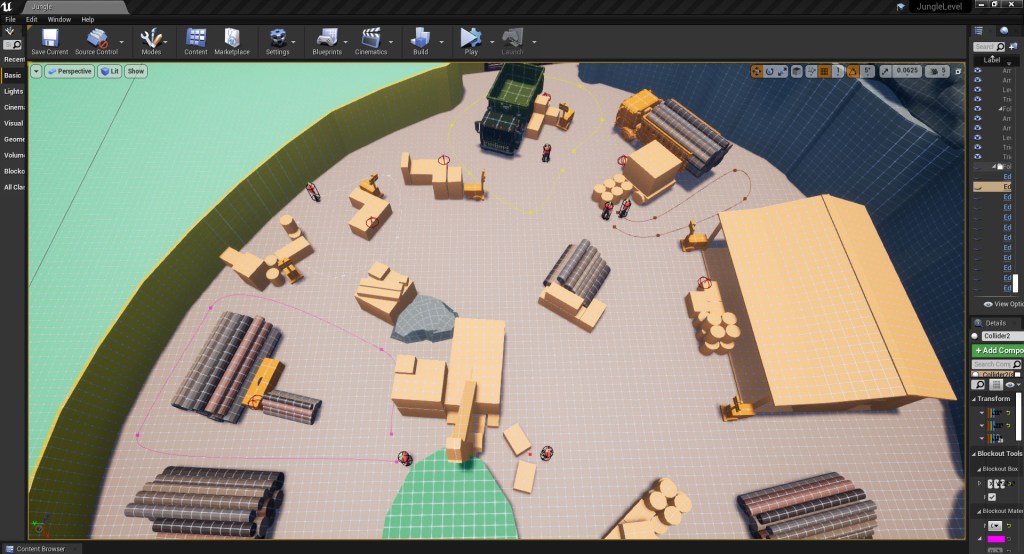Collapse the Transform section in Details

pyautogui.click(x=974, y=399)
